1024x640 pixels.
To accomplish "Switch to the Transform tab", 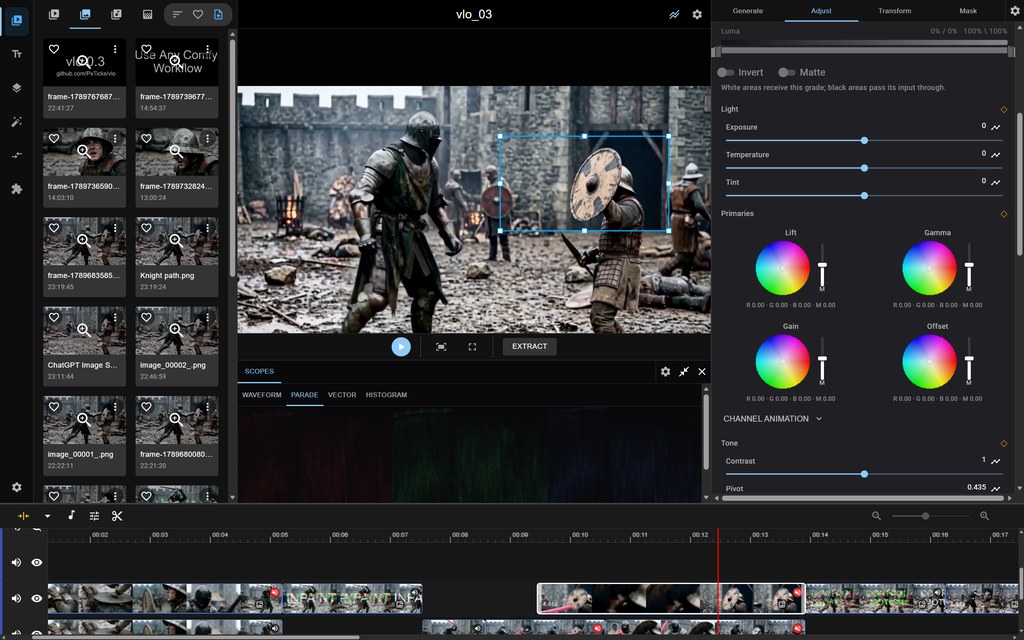I will 895,11.
